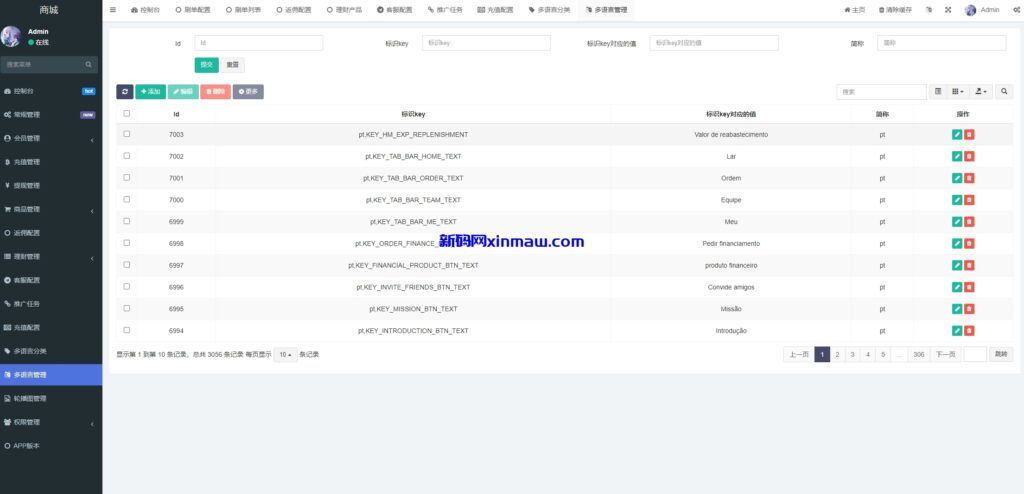Edit the 'Convide amigos' row
Image resolution: width=1024 pixels, height=494 pixels.
(x=957, y=287)
